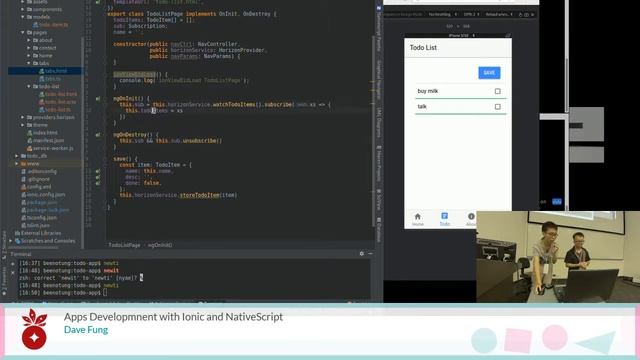Open the No throttling dropdown in device toolbar
Image resolution: width=640 pixels, height=360 pixels.
click(442, 14)
